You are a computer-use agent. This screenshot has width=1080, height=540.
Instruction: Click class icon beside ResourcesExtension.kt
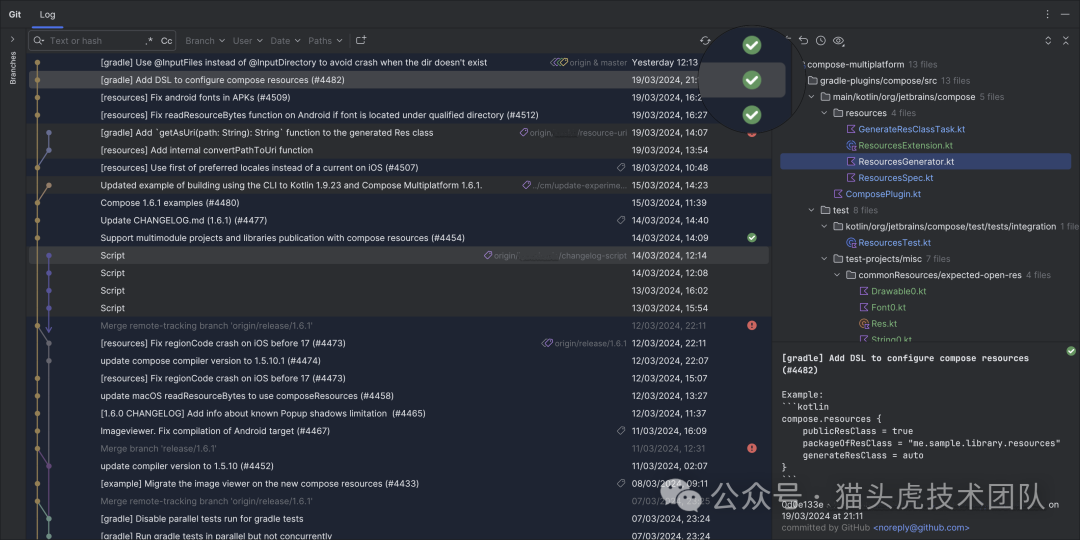coord(851,145)
